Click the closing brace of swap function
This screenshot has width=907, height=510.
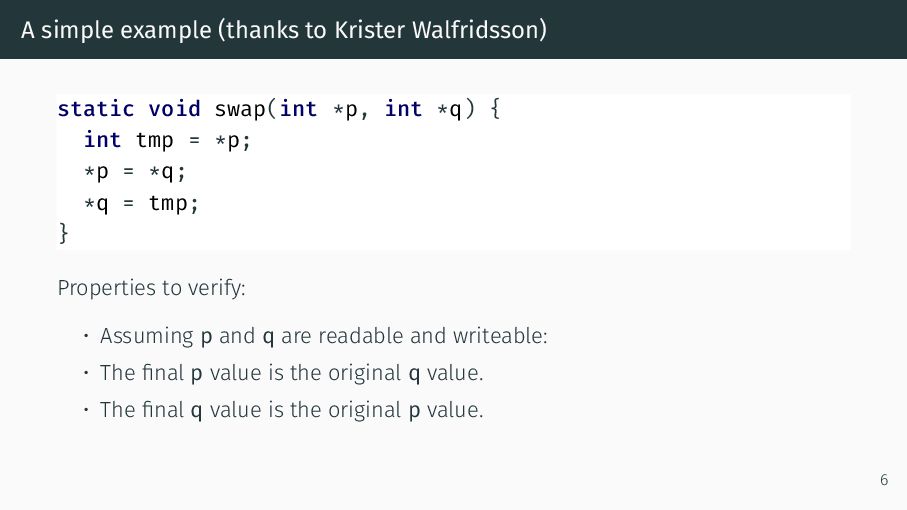coord(63,234)
